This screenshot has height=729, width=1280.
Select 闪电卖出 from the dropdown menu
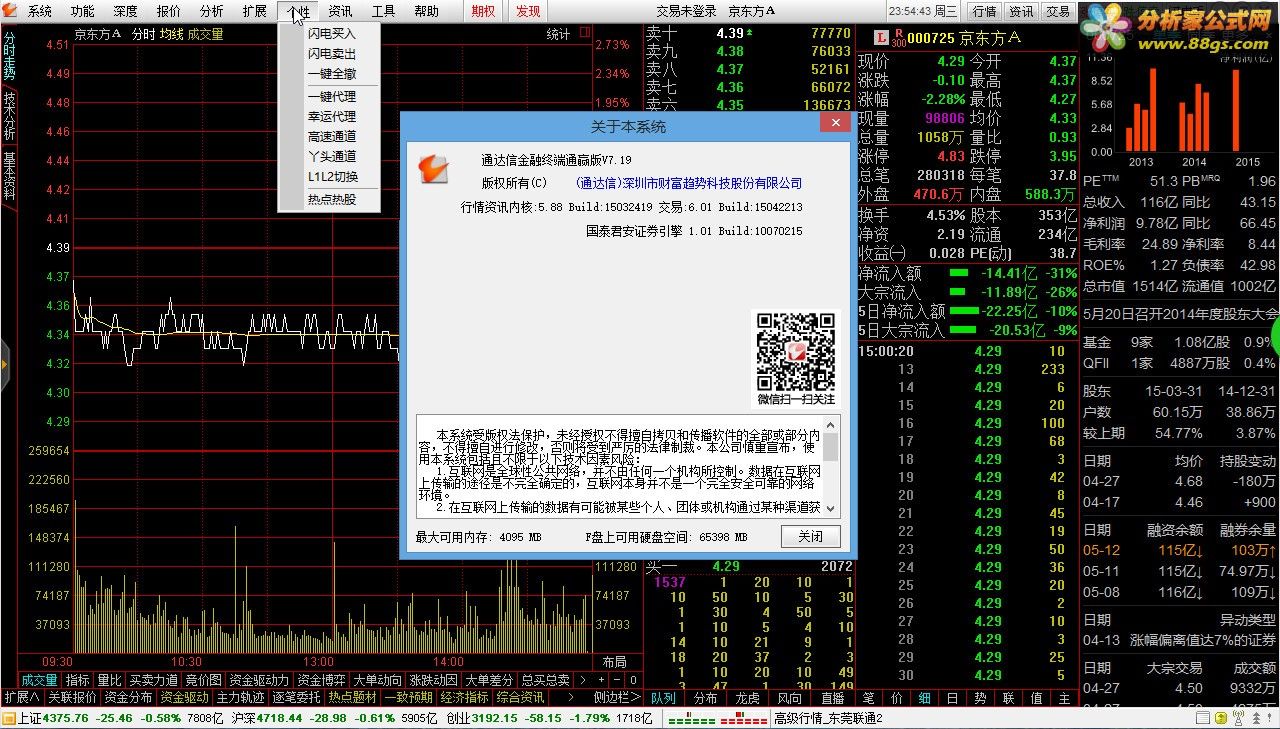point(332,54)
